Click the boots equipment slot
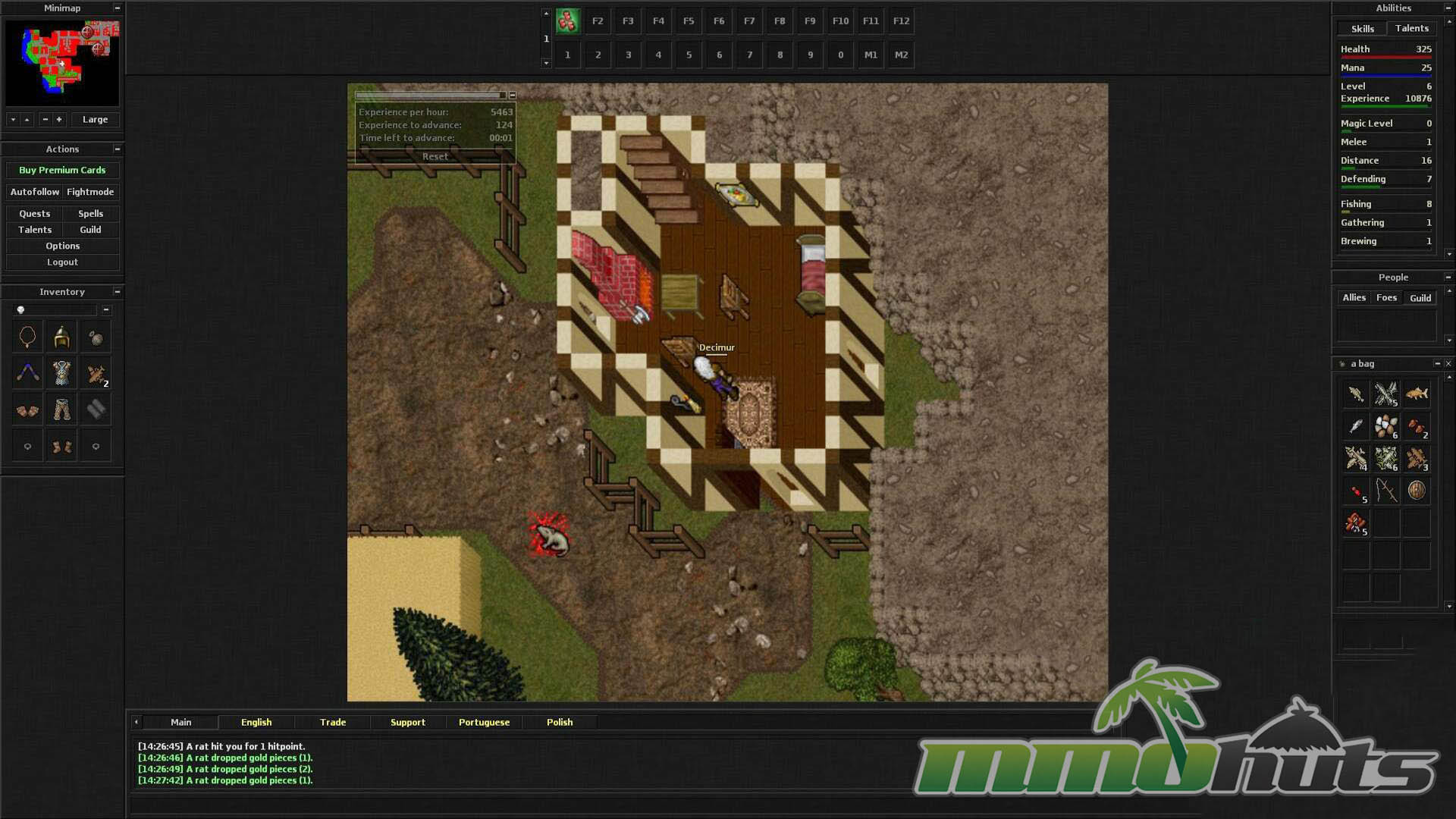 pos(61,447)
